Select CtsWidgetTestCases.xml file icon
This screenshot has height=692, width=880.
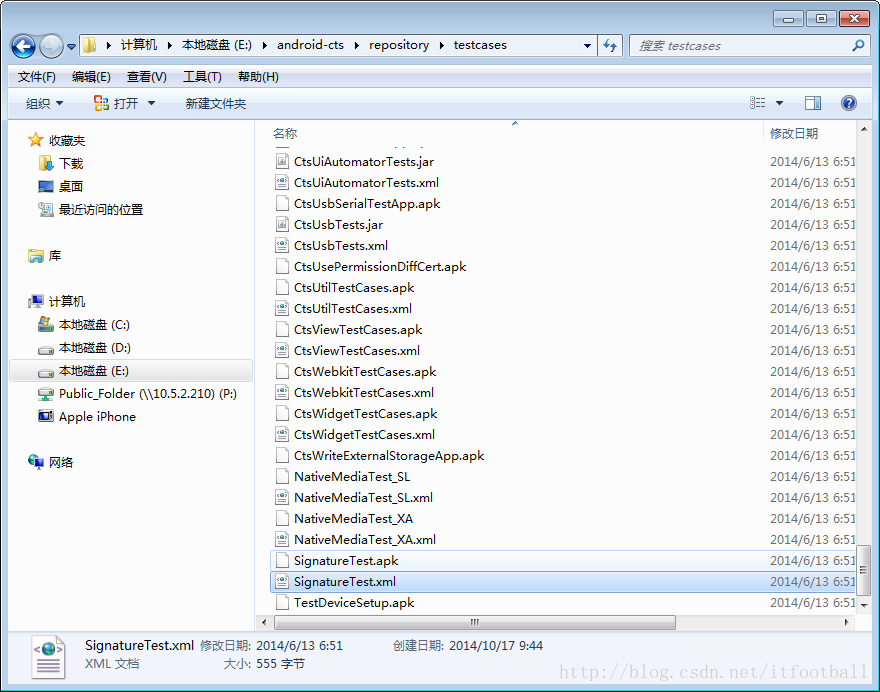point(282,434)
